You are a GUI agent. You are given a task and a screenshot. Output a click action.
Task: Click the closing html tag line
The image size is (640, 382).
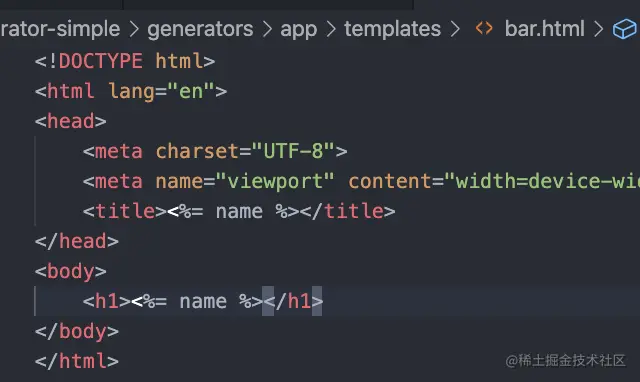coord(77,361)
